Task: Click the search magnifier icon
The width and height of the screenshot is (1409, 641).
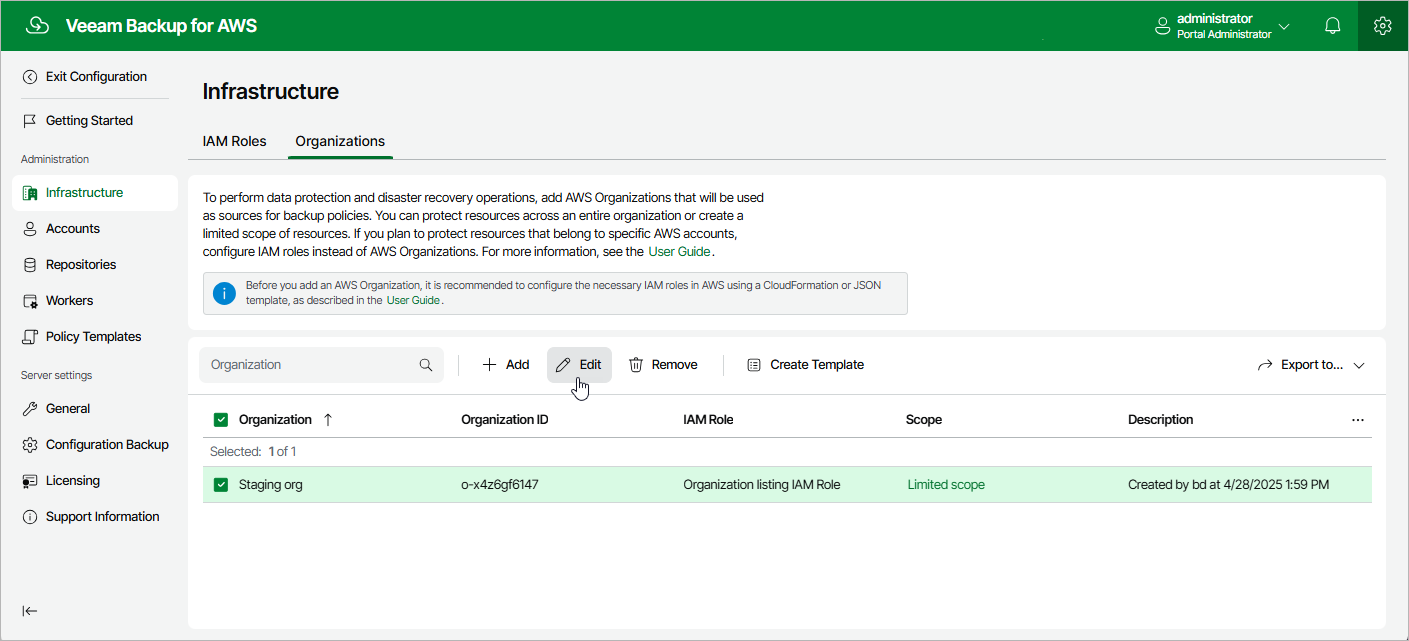Action: (426, 365)
